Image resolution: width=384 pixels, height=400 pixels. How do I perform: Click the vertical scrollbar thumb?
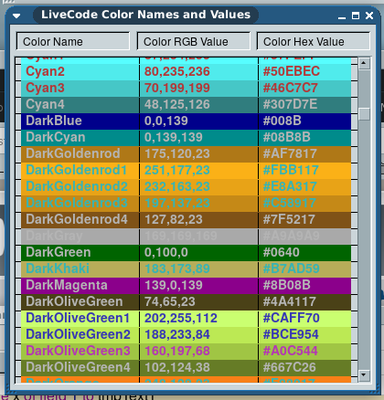coord(364,114)
